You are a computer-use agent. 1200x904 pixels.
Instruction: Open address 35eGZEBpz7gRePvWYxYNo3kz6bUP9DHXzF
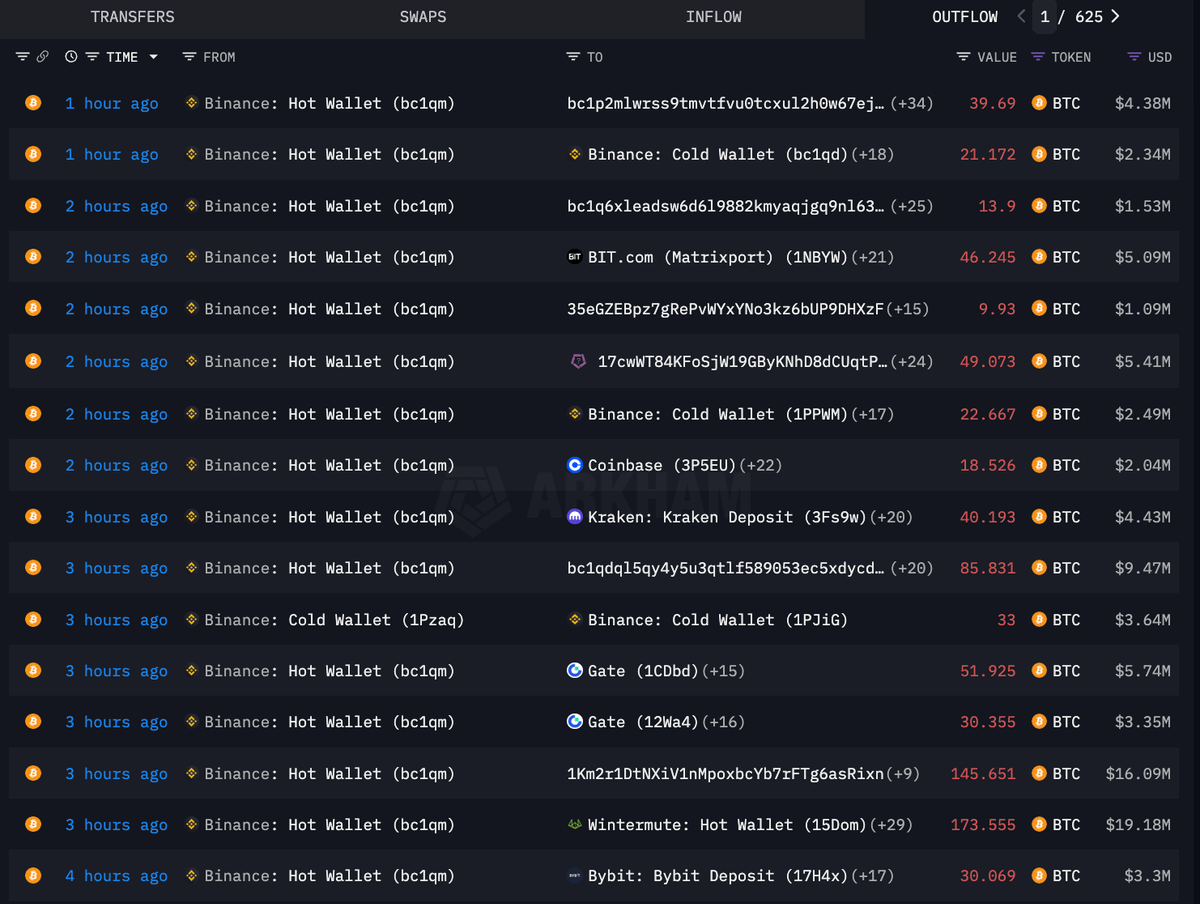[x=726, y=309]
